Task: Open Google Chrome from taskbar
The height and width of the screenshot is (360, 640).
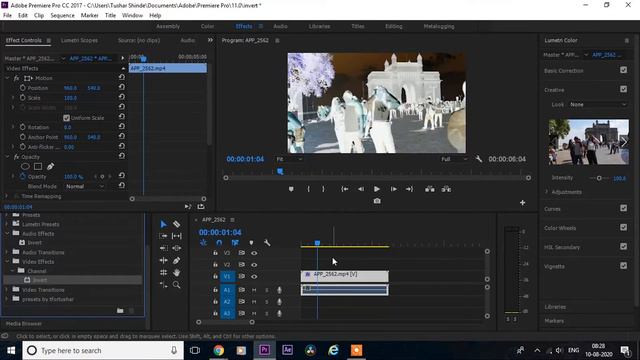Action: pos(219,351)
